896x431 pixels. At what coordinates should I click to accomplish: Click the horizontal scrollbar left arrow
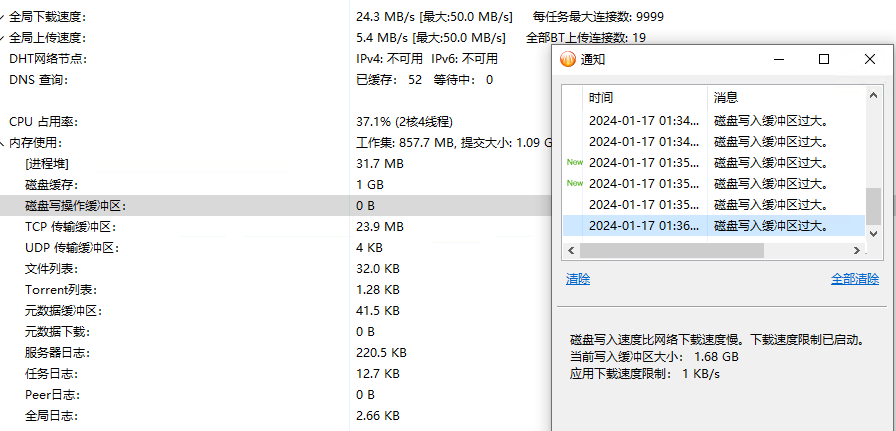[x=570, y=250]
